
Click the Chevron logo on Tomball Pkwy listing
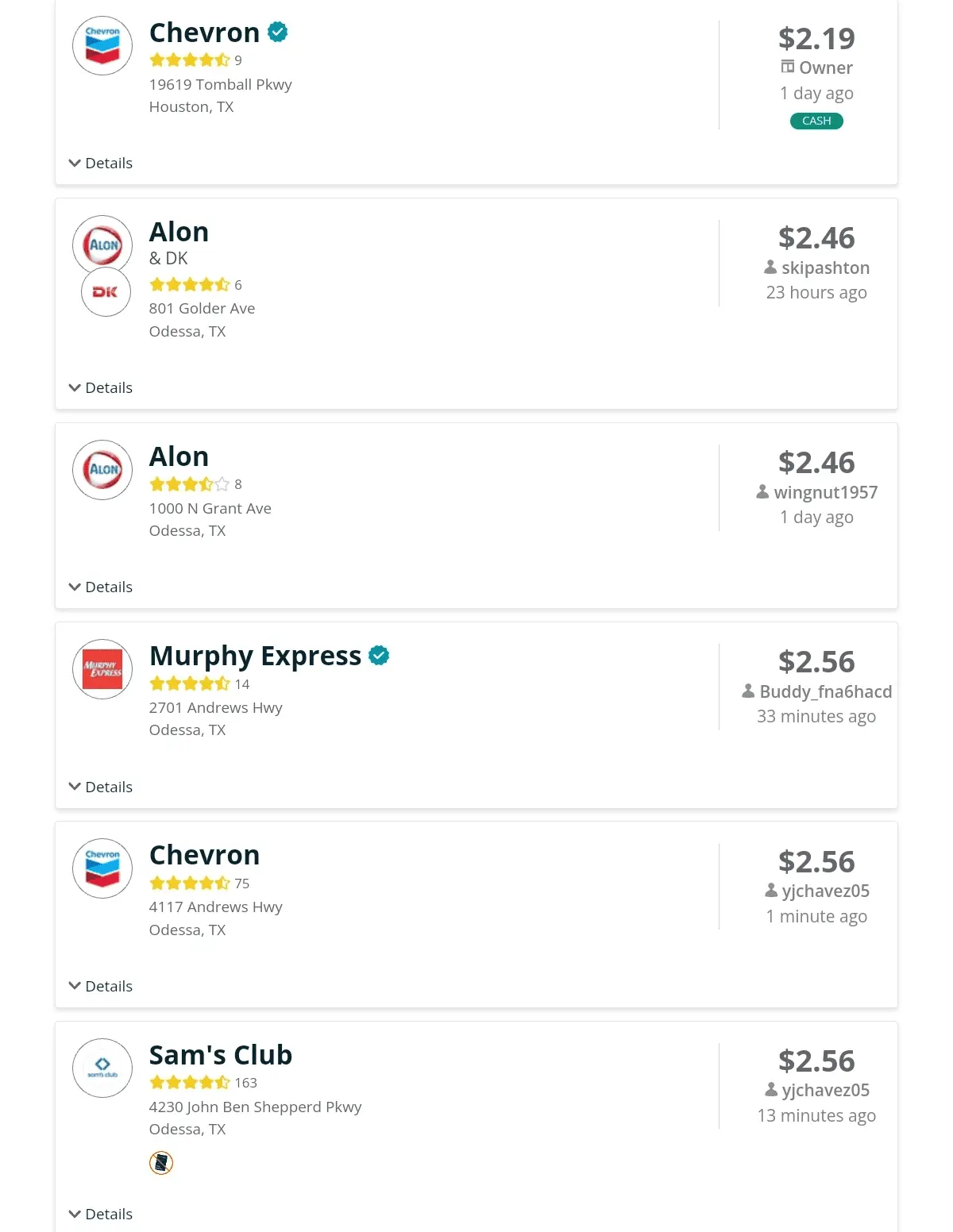coord(102,46)
